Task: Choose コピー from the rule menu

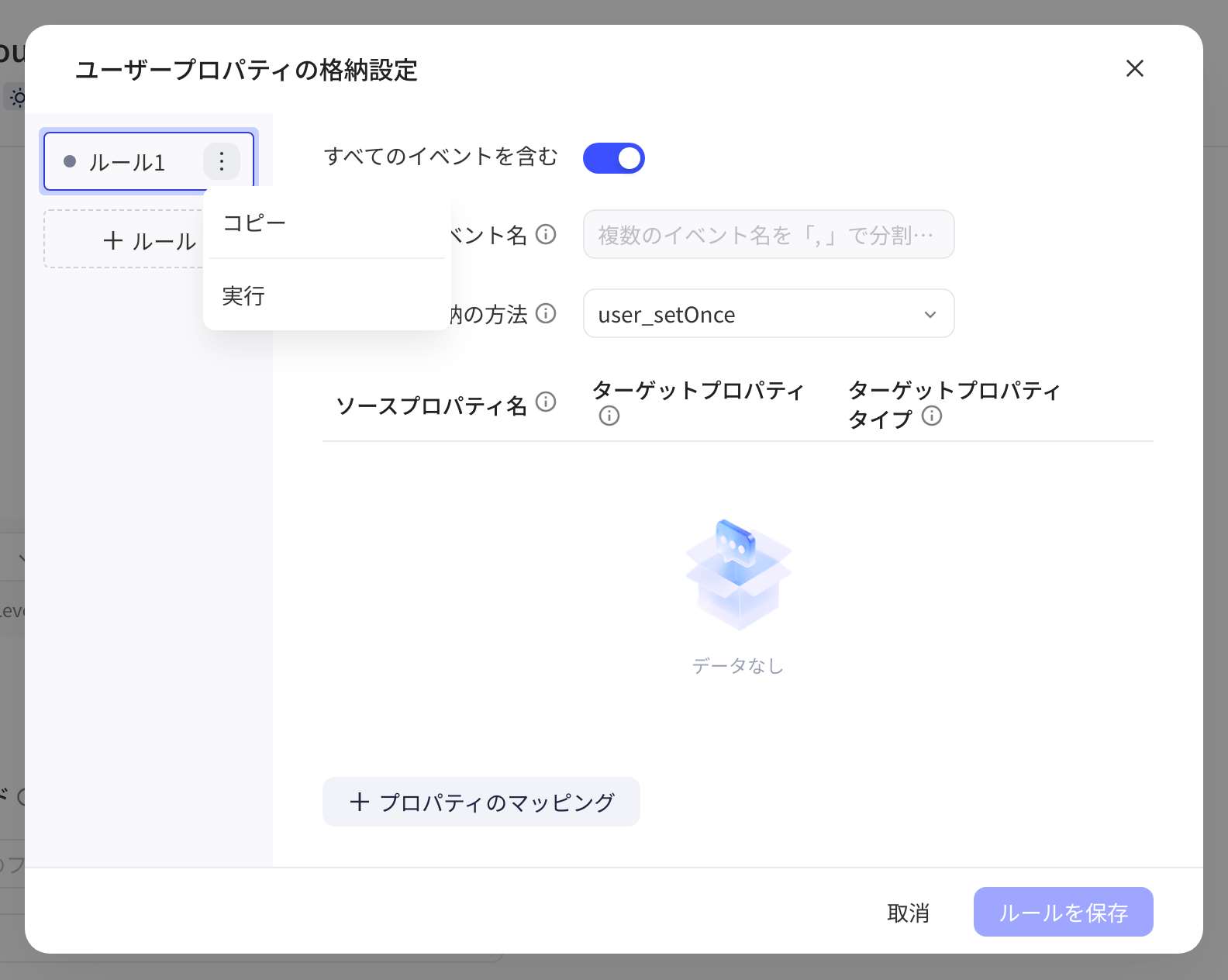Action: pyautogui.click(x=327, y=223)
